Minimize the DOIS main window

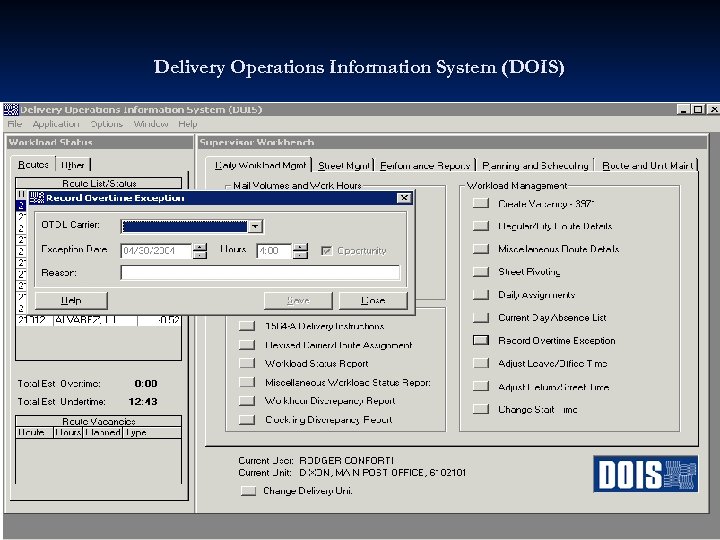click(x=683, y=109)
